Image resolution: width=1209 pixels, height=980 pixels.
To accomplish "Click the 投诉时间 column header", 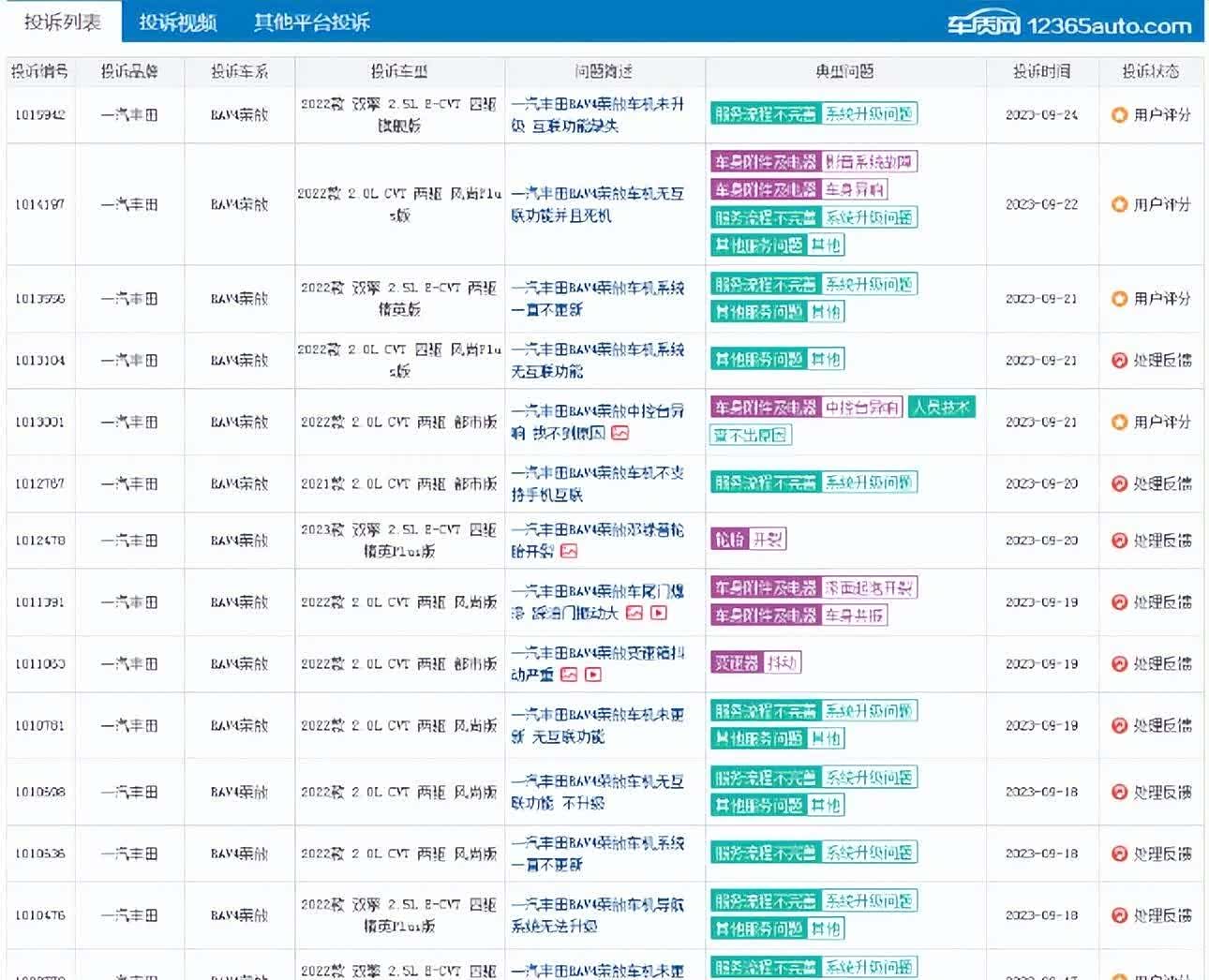I will [x=1041, y=71].
